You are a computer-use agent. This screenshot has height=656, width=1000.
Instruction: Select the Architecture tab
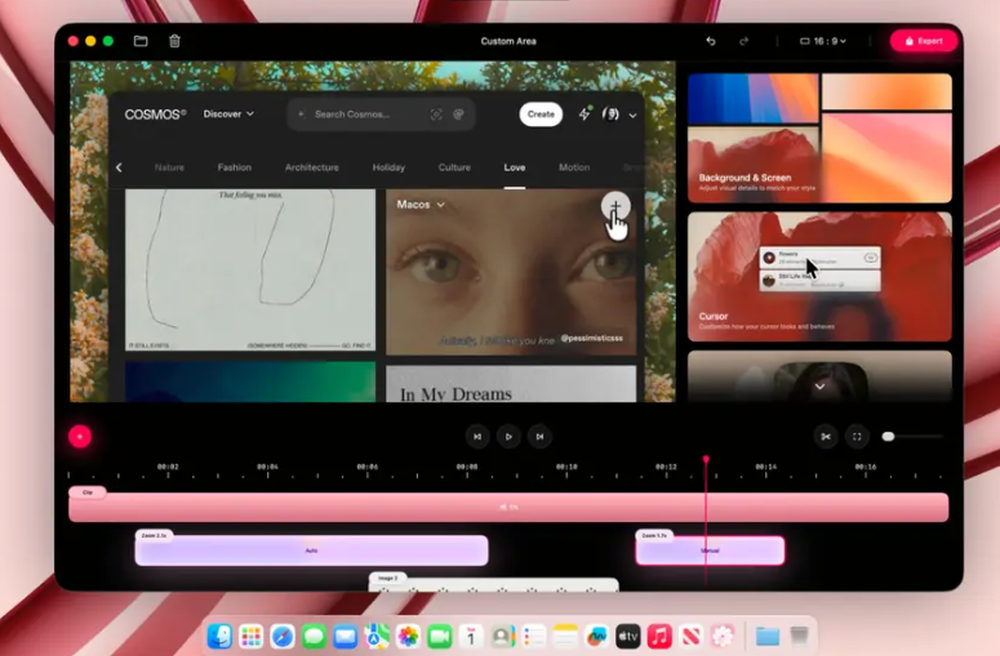pos(312,167)
